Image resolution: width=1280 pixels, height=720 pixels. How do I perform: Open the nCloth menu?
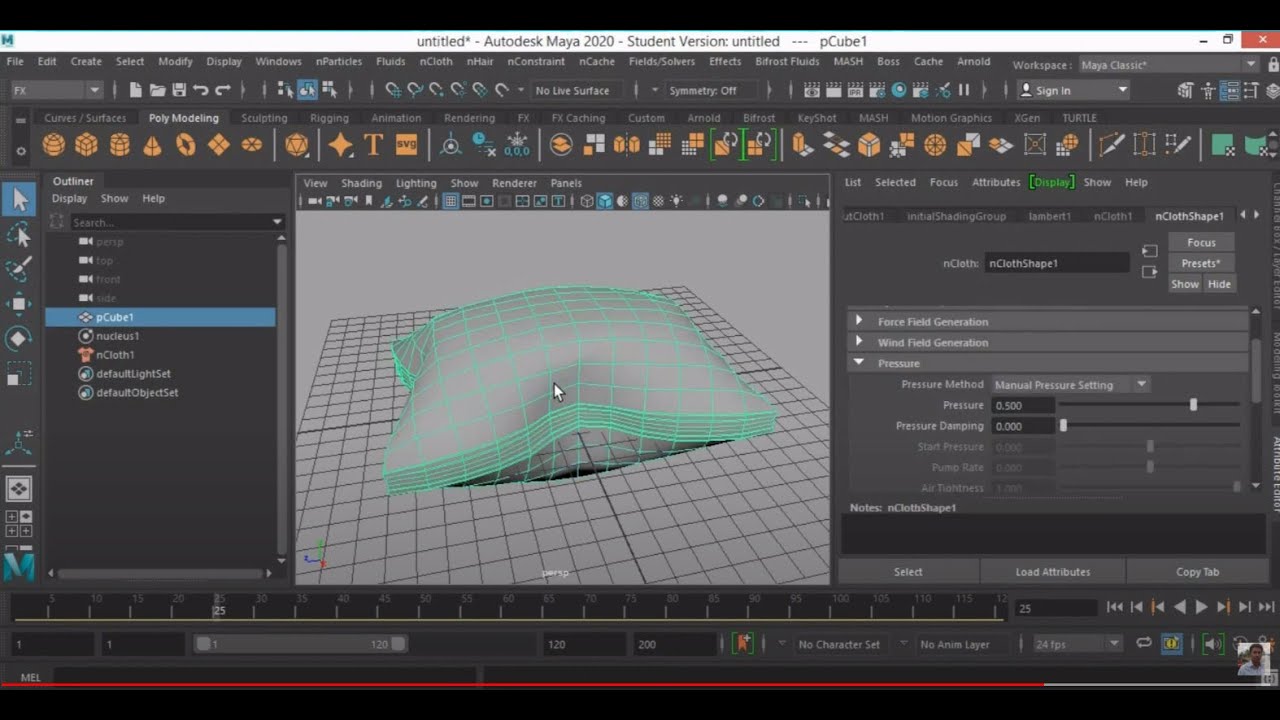coord(436,61)
